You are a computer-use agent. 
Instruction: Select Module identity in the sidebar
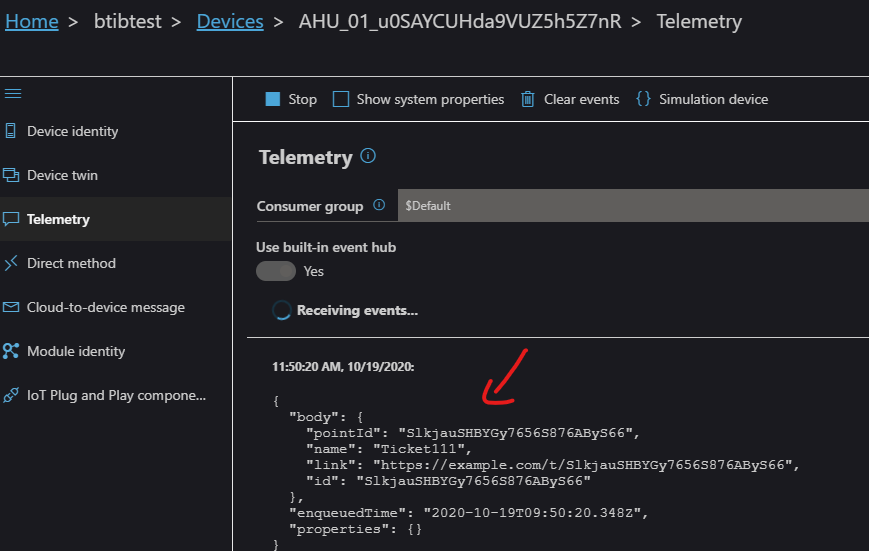click(76, 351)
